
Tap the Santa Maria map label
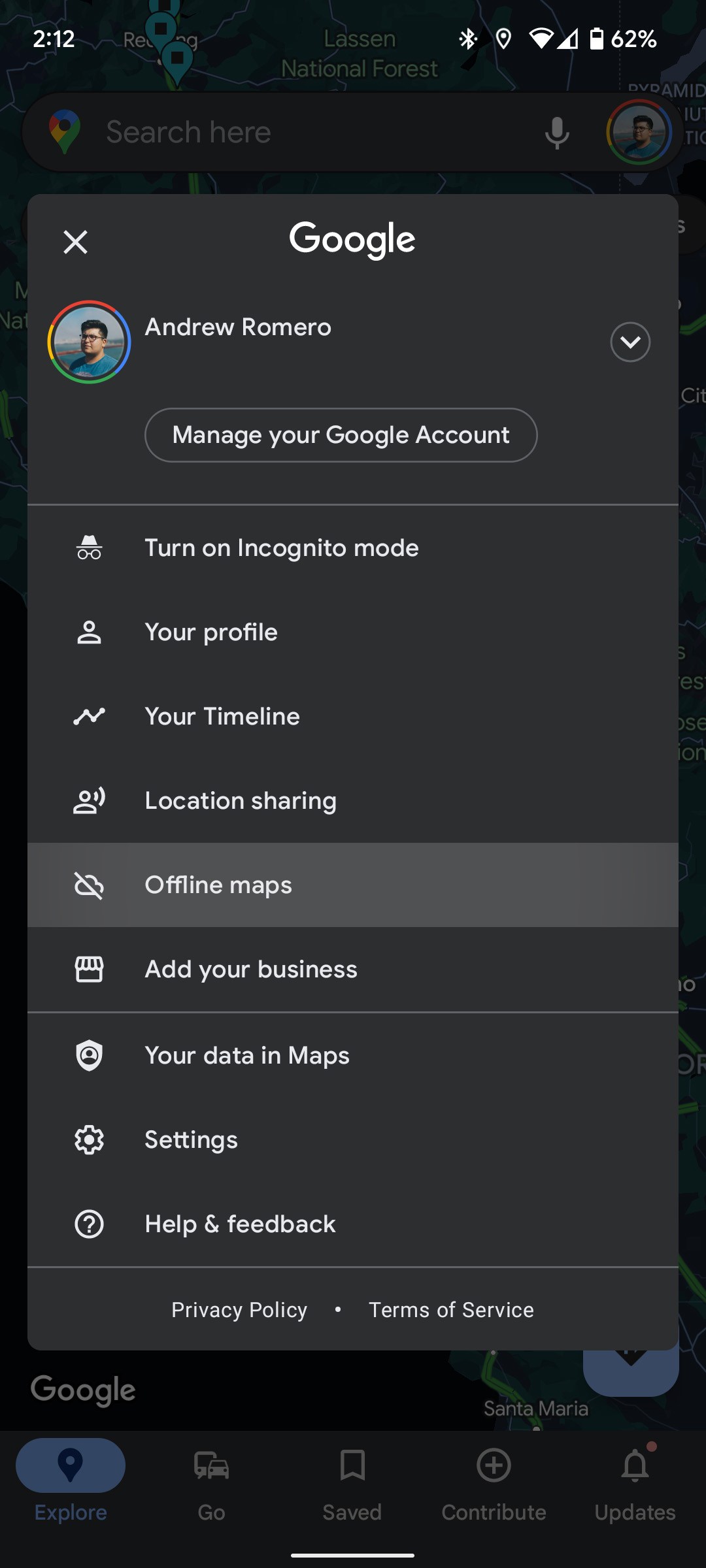536,1408
